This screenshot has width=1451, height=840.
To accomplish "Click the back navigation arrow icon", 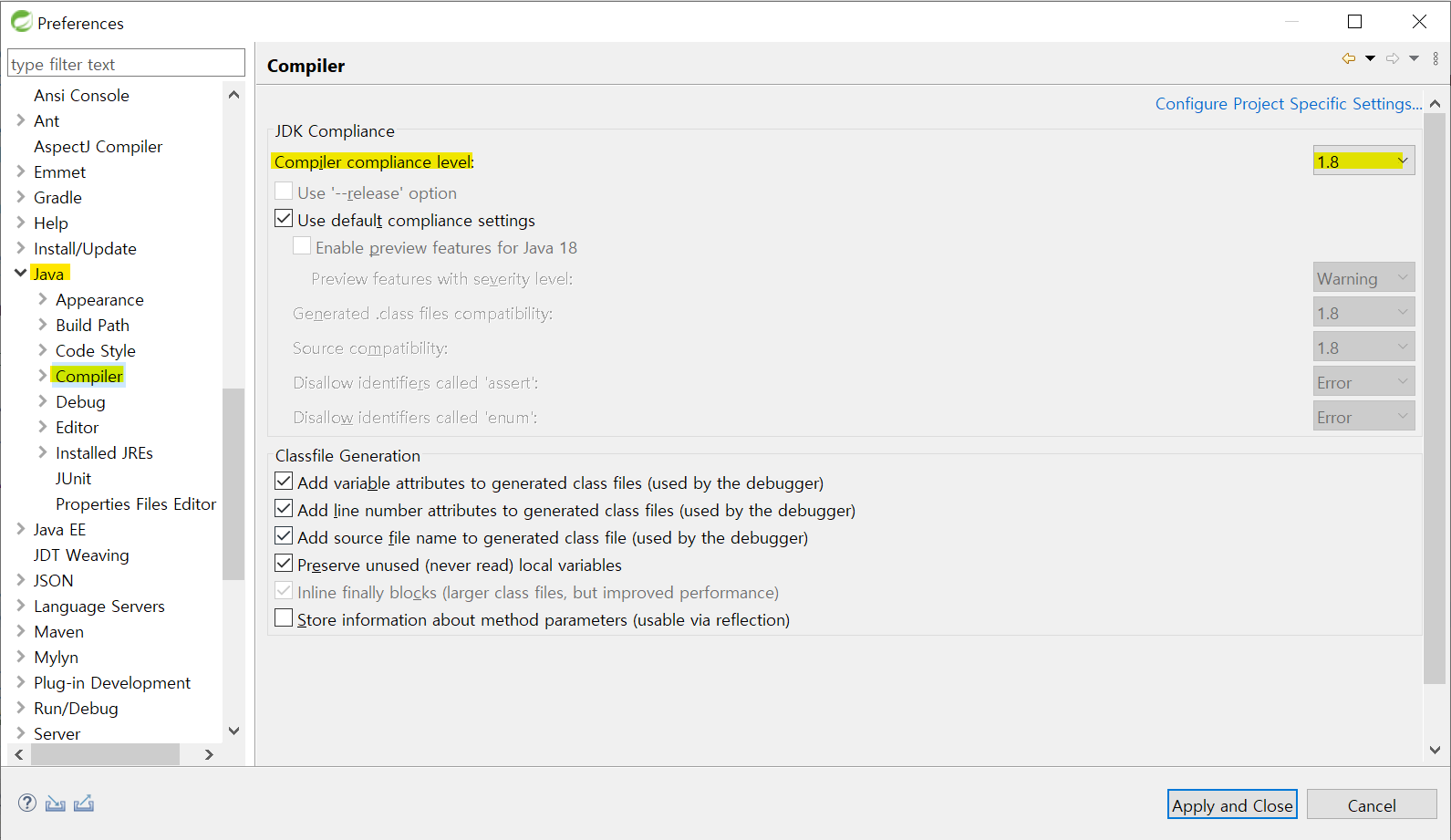I will click(x=1348, y=58).
